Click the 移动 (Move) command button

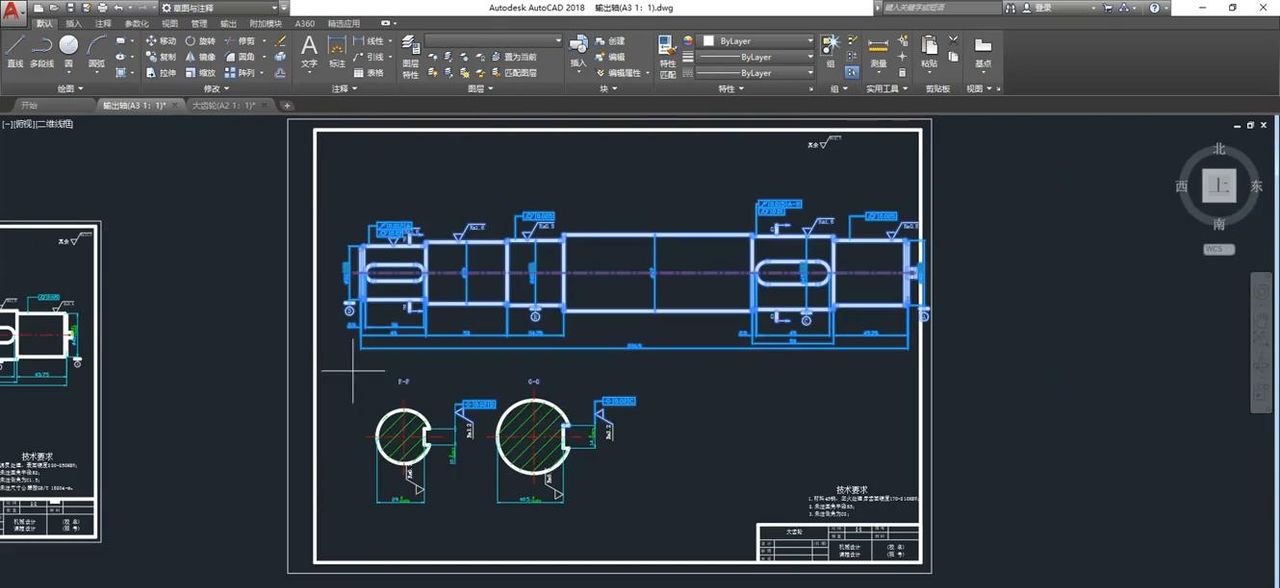(x=160, y=41)
